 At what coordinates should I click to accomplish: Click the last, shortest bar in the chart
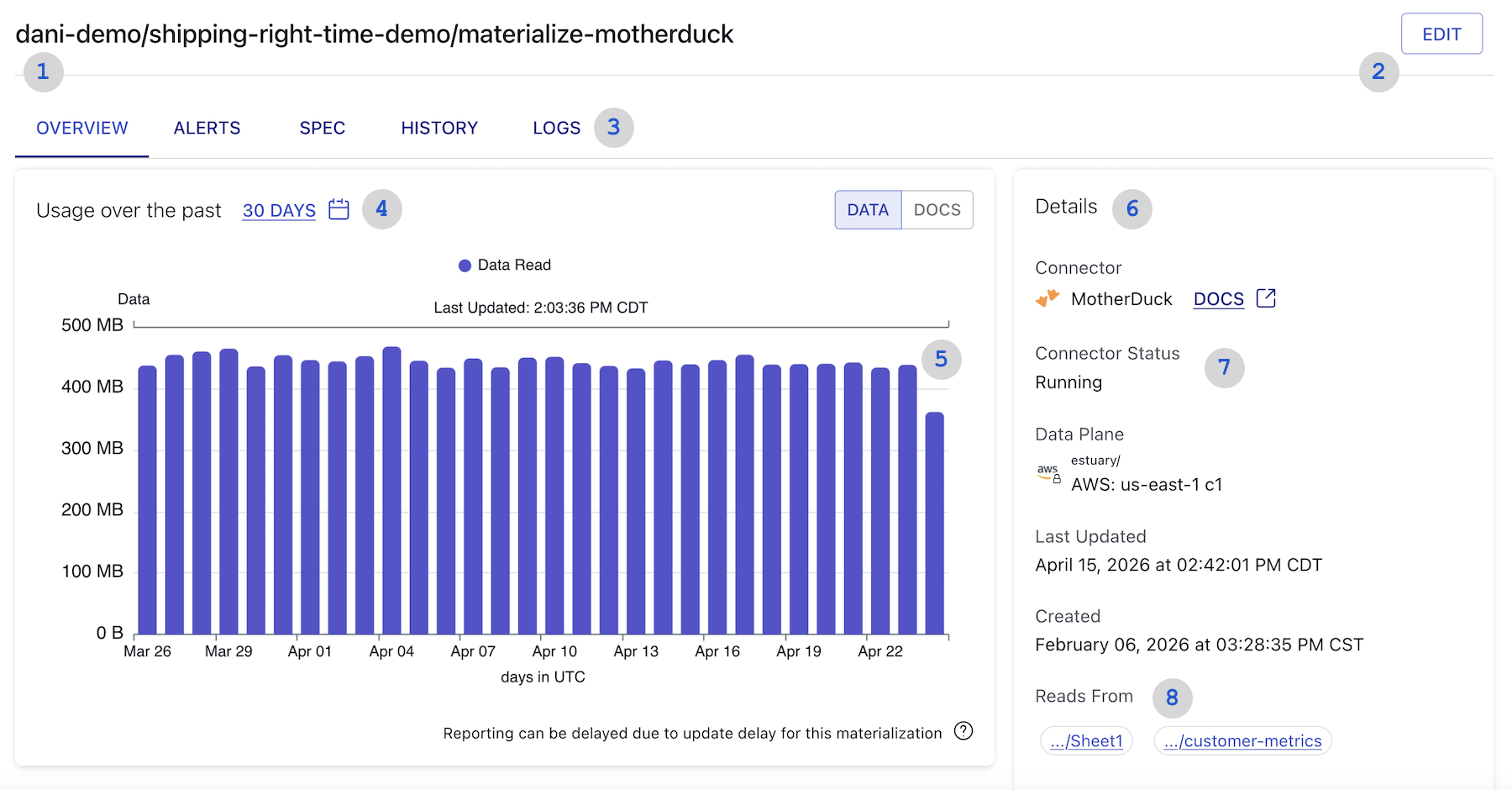[934, 523]
